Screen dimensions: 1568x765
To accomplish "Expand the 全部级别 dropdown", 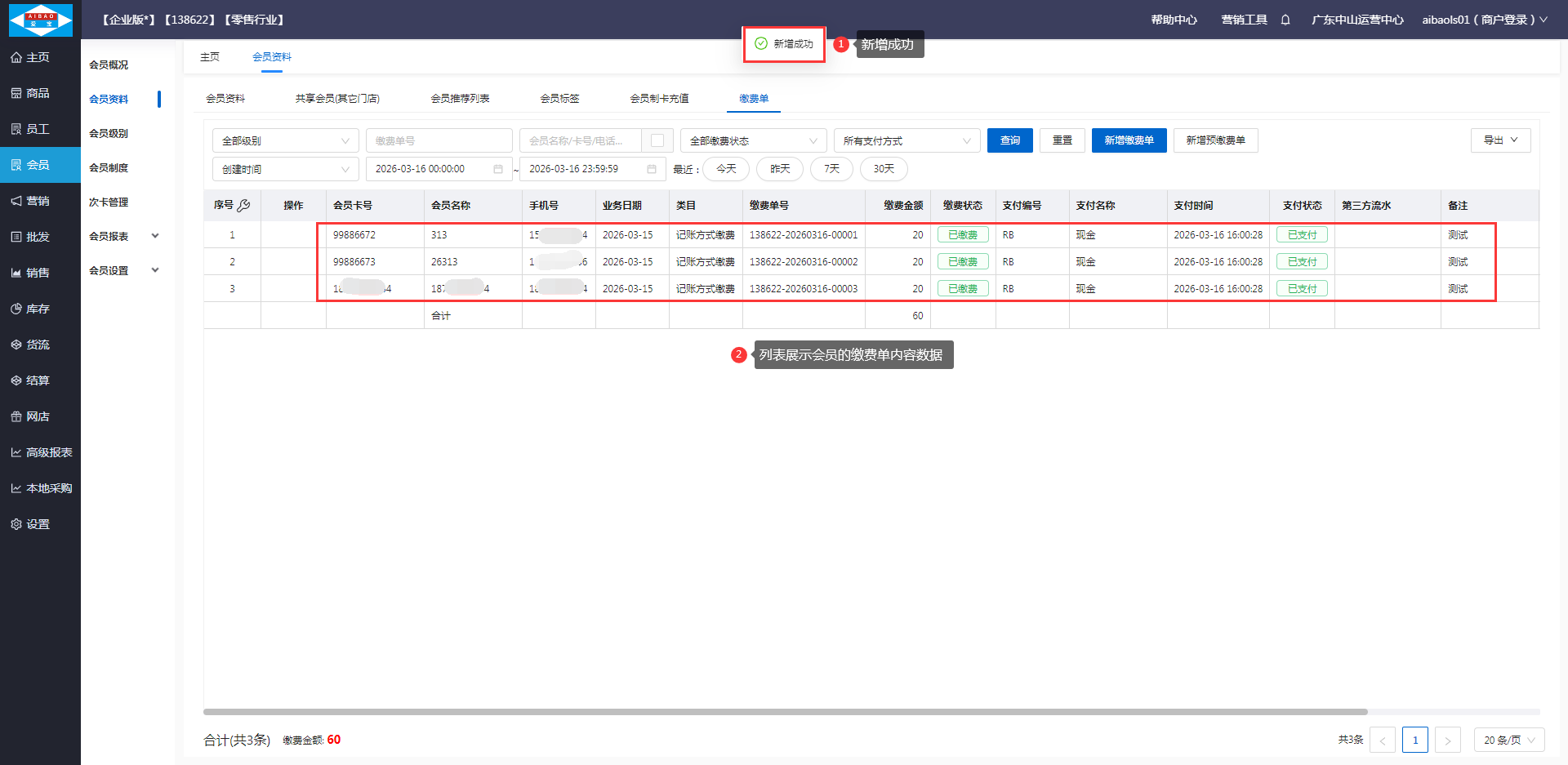I will point(285,140).
